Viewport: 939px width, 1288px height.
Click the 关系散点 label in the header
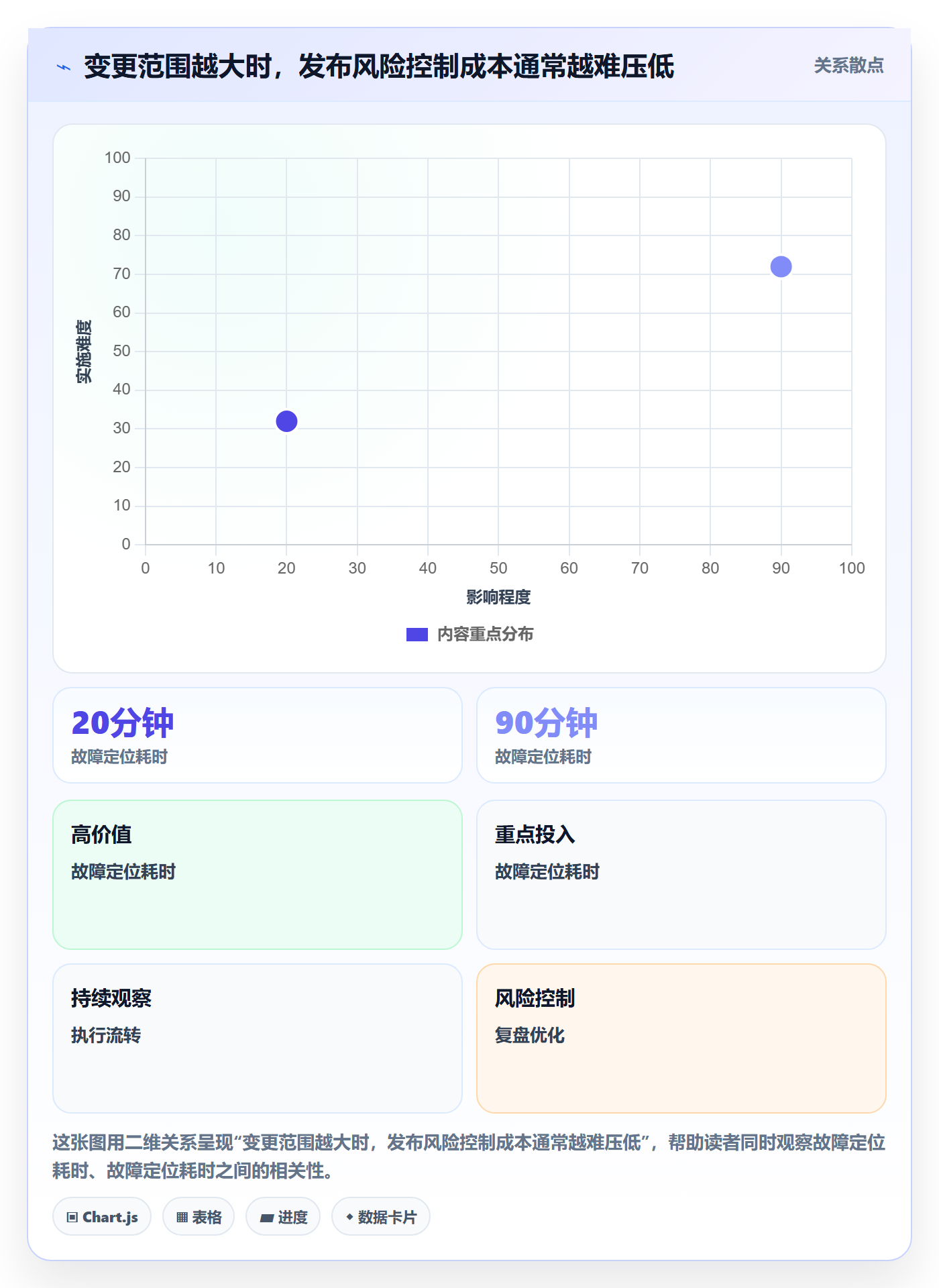[x=848, y=65]
